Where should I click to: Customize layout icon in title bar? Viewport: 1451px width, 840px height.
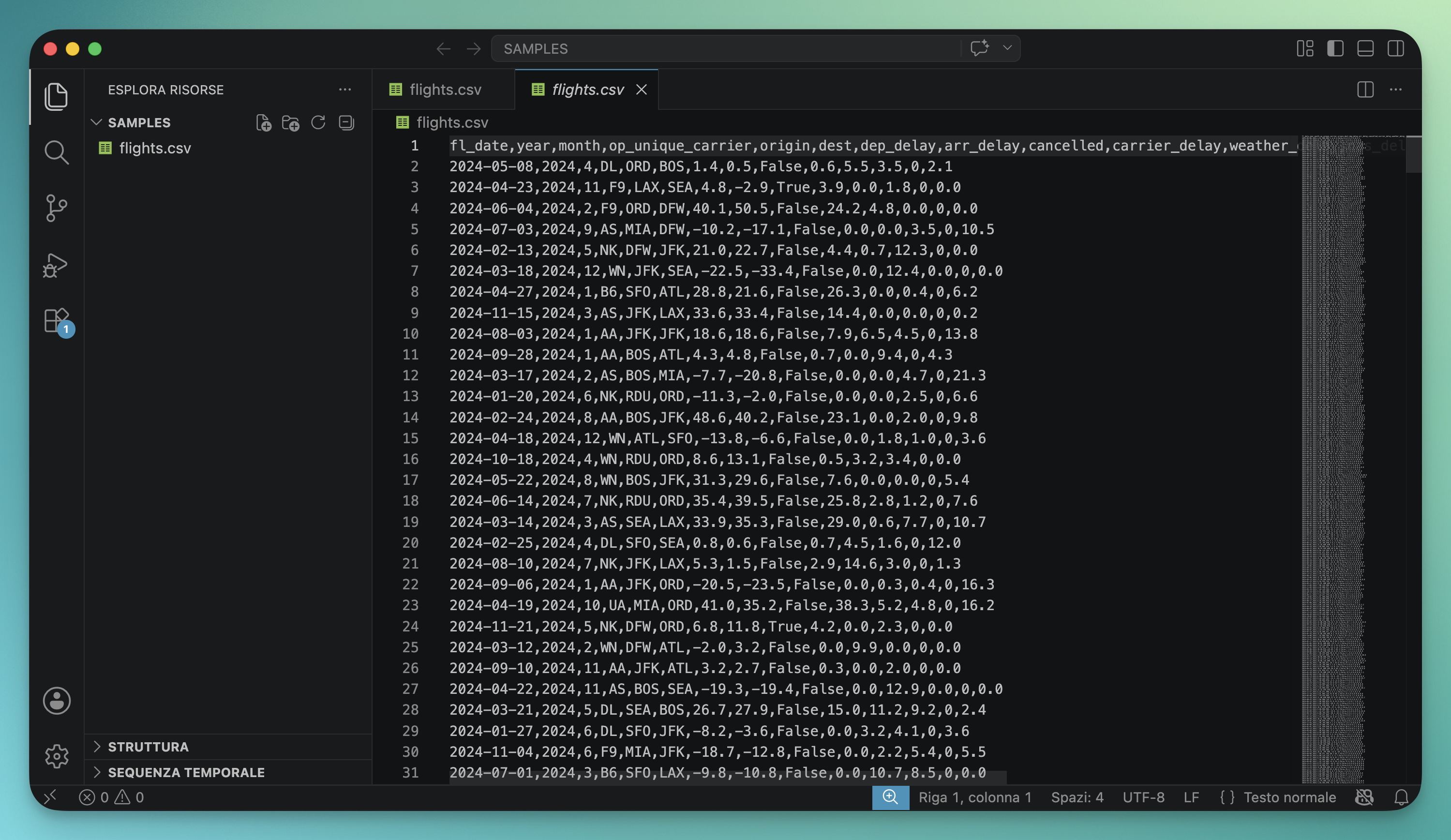pyautogui.click(x=1305, y=48)
